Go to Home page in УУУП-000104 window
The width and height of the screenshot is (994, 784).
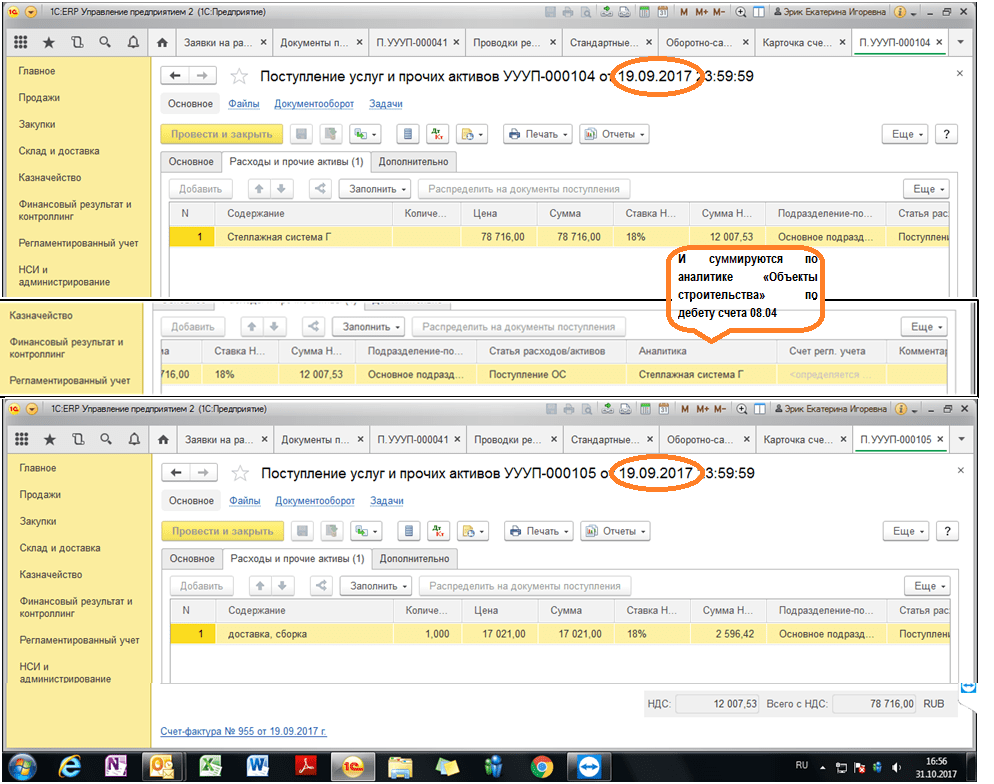coord(162,42)
